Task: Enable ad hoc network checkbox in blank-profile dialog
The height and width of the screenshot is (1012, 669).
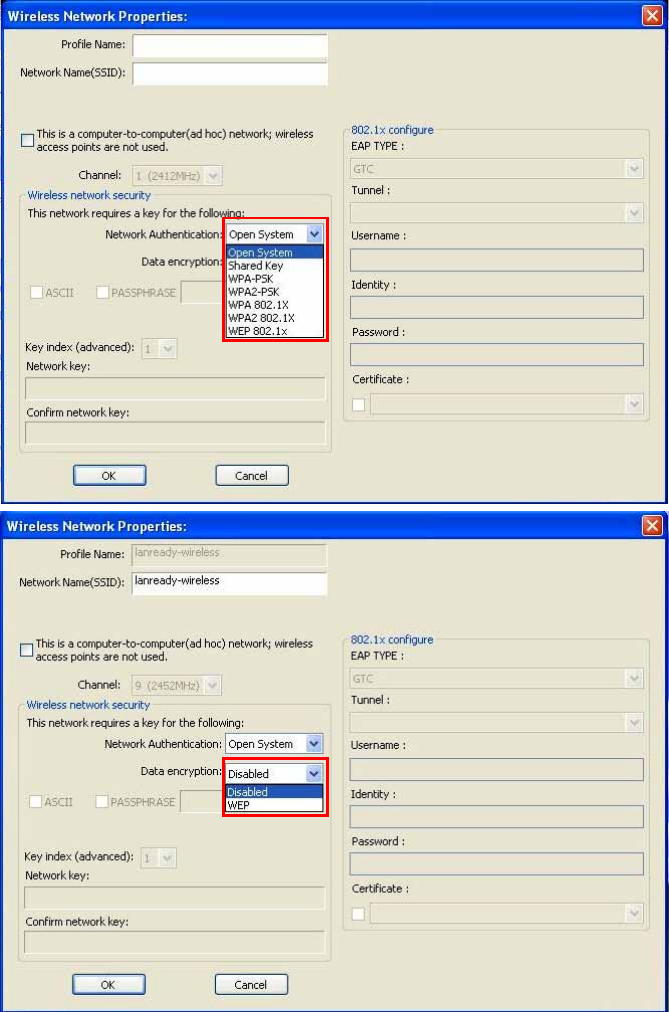Action: click(27, 140)
